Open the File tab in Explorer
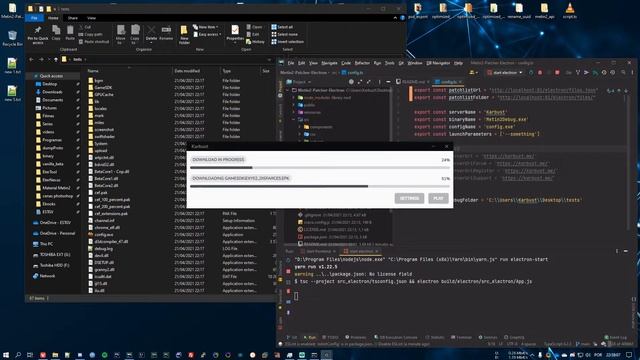The height and width of the screenshot is (360, 640). [x=34, y=18]
